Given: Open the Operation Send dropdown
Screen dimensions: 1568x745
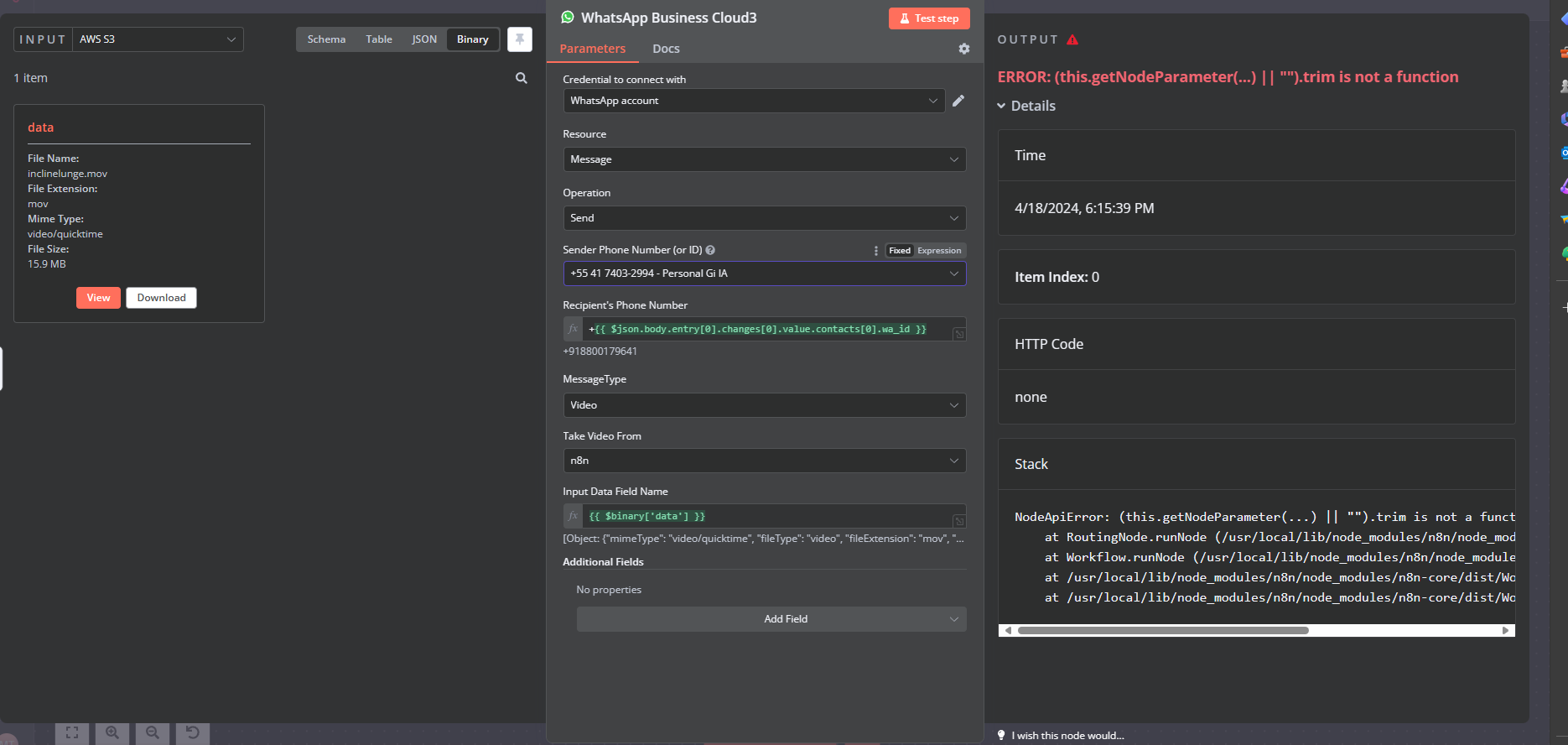Looking at the screenshot, I should (765, 218).
